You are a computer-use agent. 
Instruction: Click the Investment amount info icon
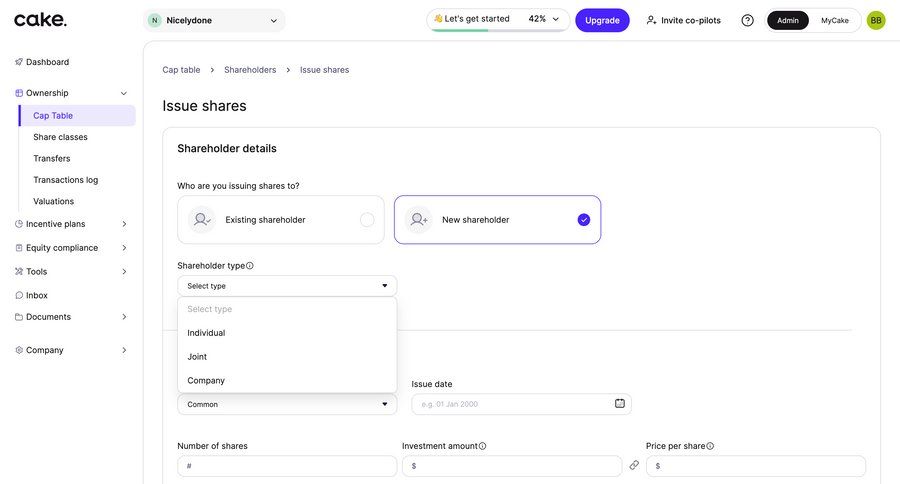[483, 446]
